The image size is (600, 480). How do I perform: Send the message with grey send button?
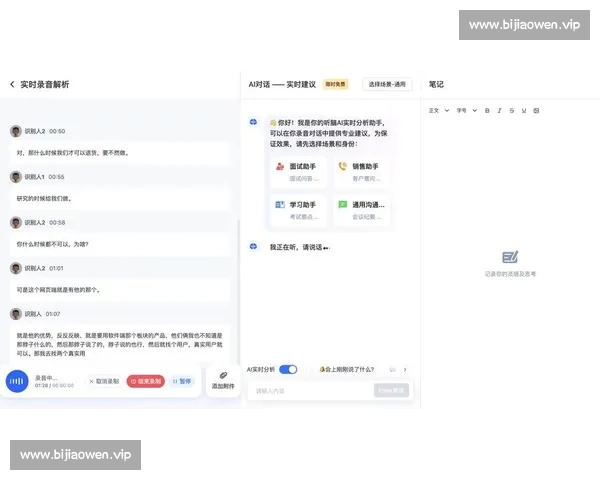click(391, 390)
